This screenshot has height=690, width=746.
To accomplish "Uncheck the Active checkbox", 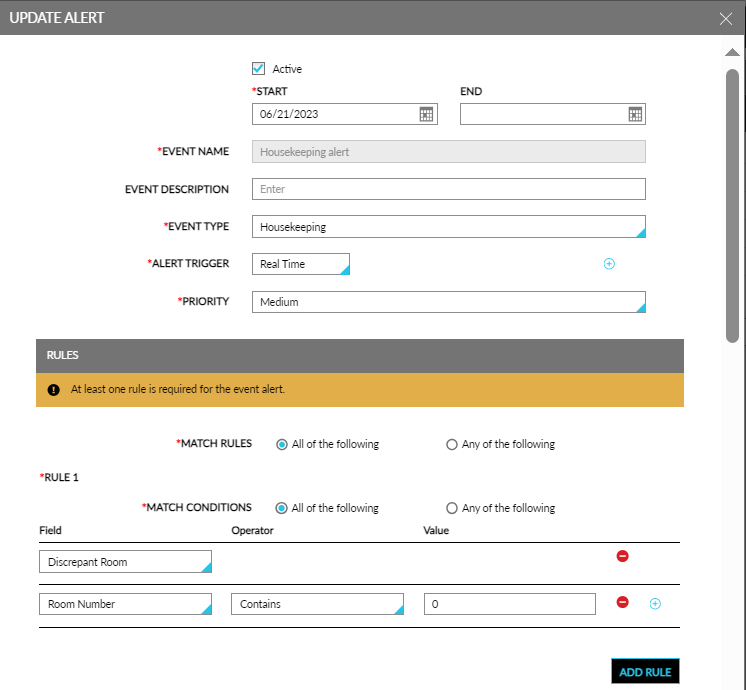I will coord(258,69).
